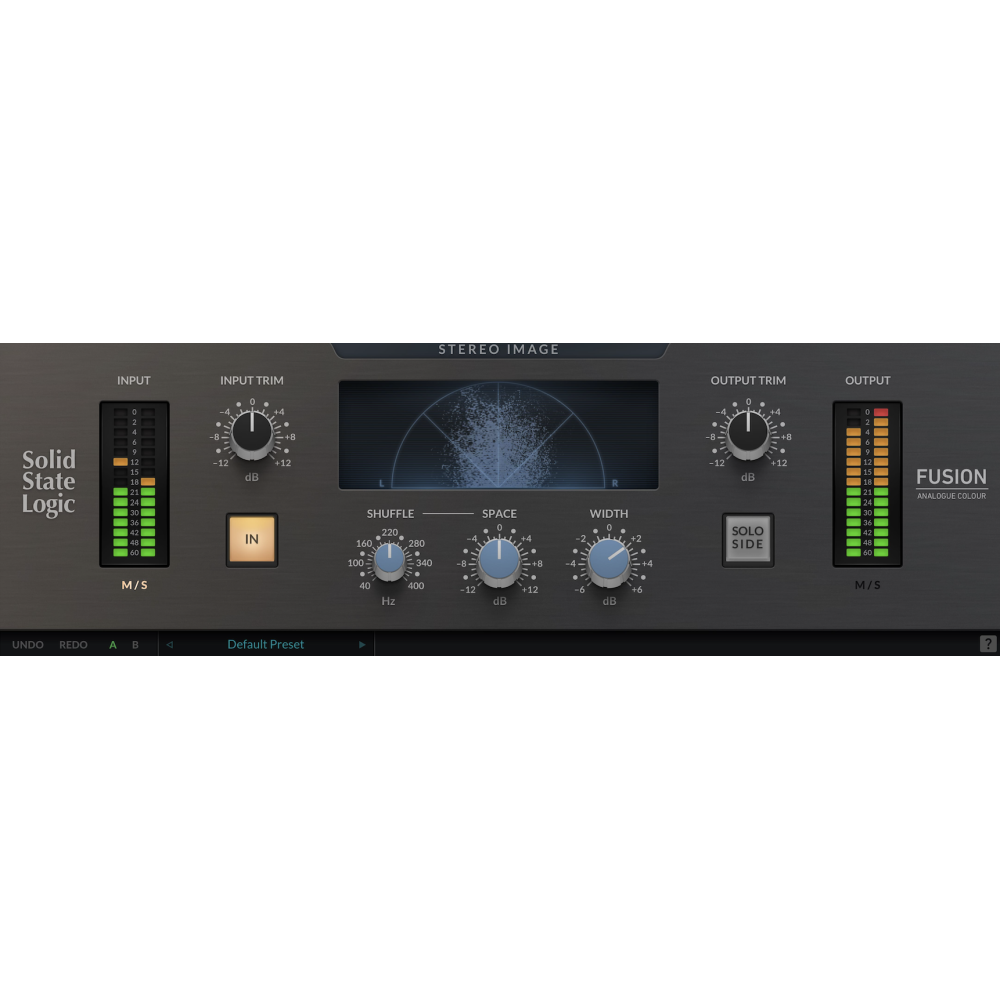Toggle the SOLO SIDE button
The width and height of the screenshot is (1000, 999).
(x=747, y=539)
